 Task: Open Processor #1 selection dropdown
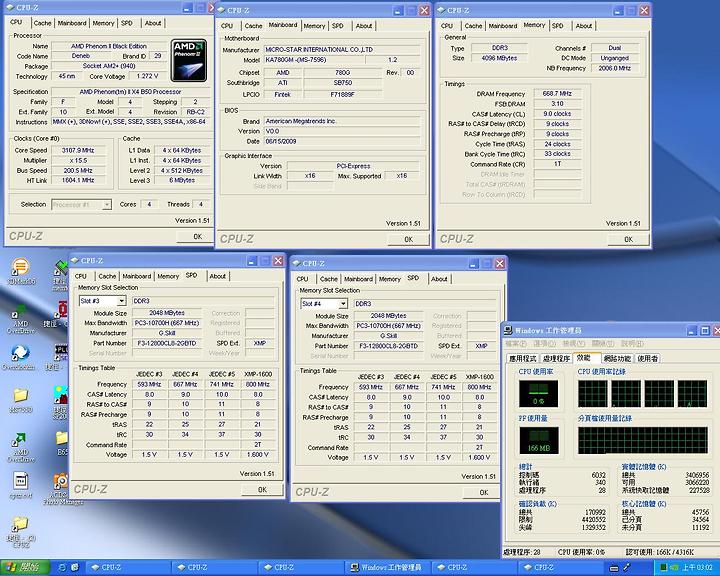[x=107, y=204]
